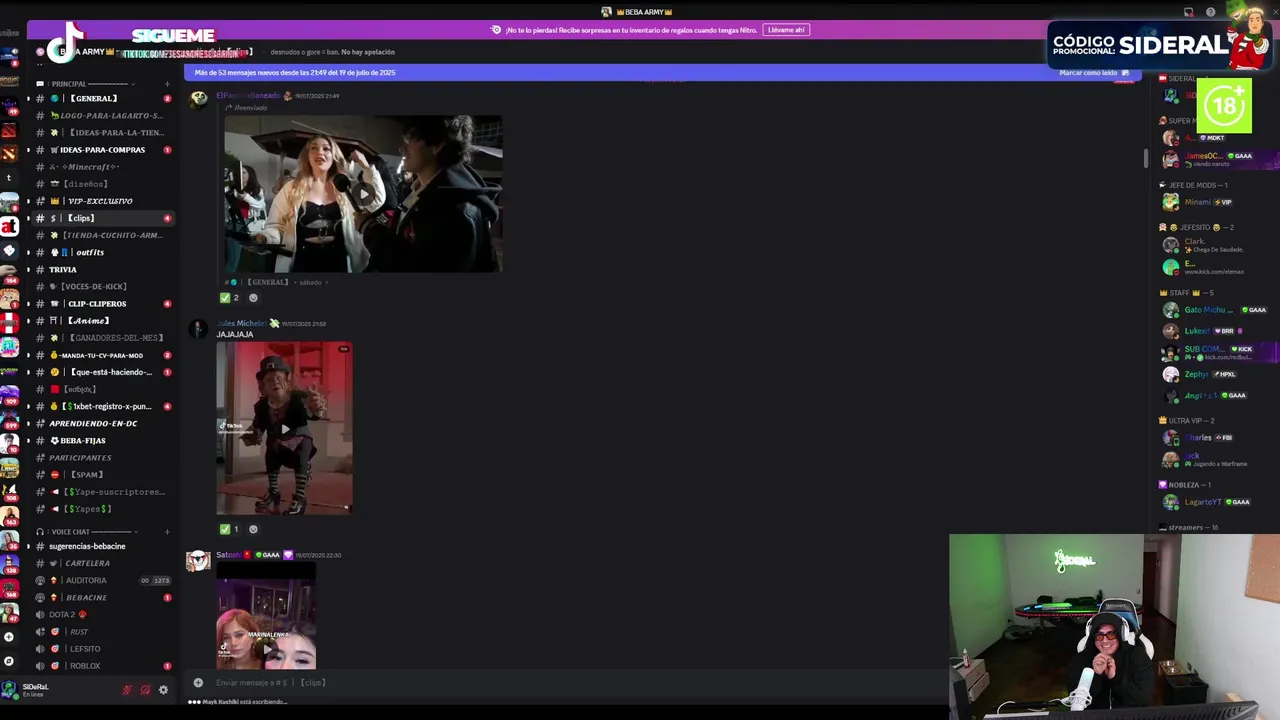Open Satoshi's username profile
This screenshot has height=720, width=1280.
click(x=229, y=555)
